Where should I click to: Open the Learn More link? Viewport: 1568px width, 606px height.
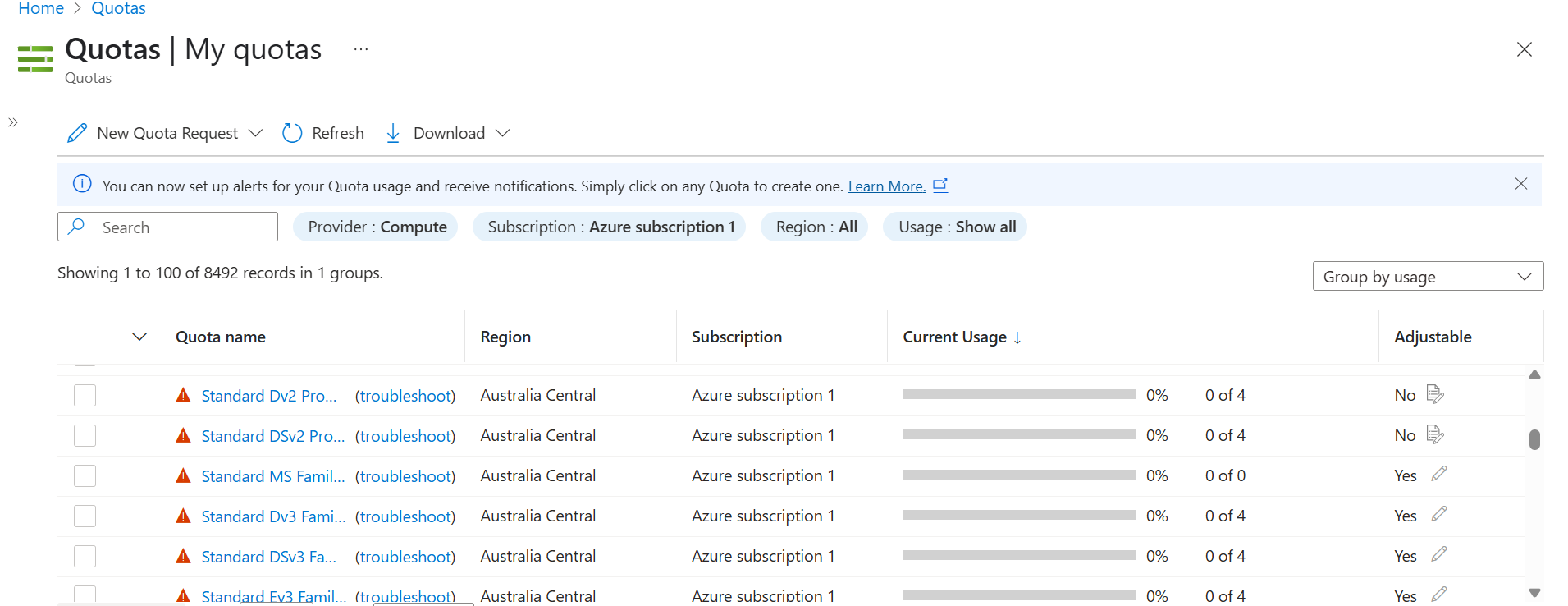coord(887,186)
